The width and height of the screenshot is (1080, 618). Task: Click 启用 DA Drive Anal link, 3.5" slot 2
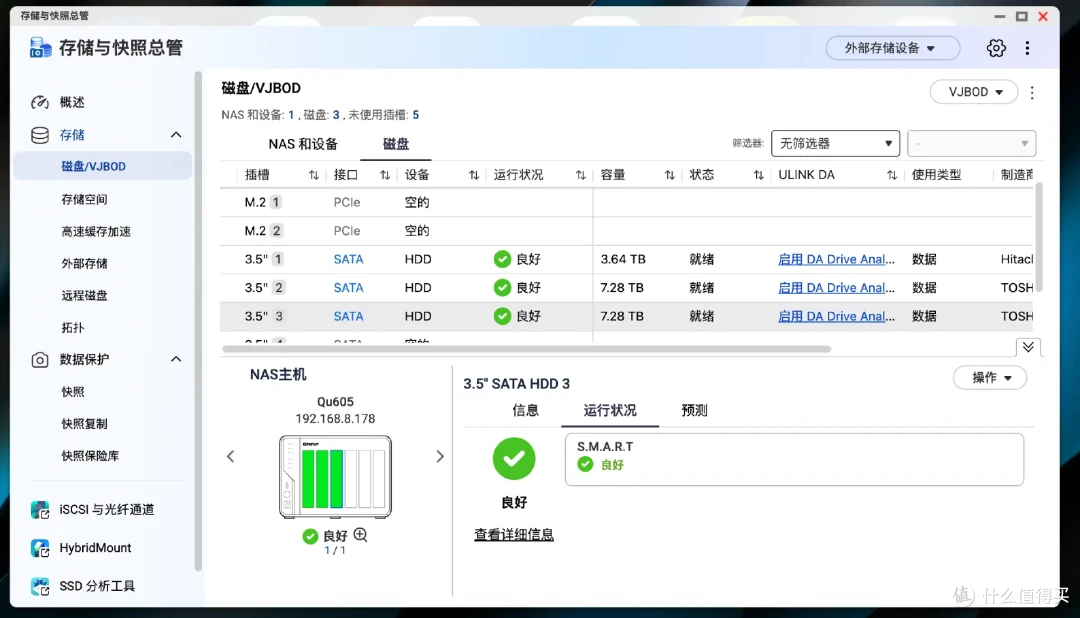[x=836, y=288]
